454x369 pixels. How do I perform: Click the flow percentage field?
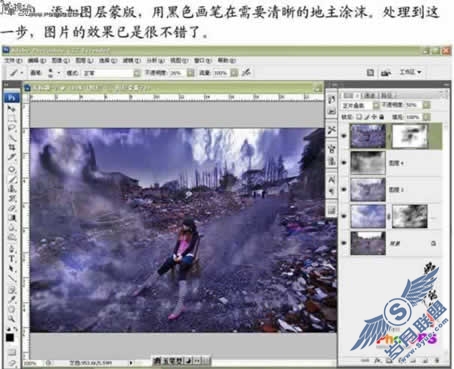coord(220,73)
